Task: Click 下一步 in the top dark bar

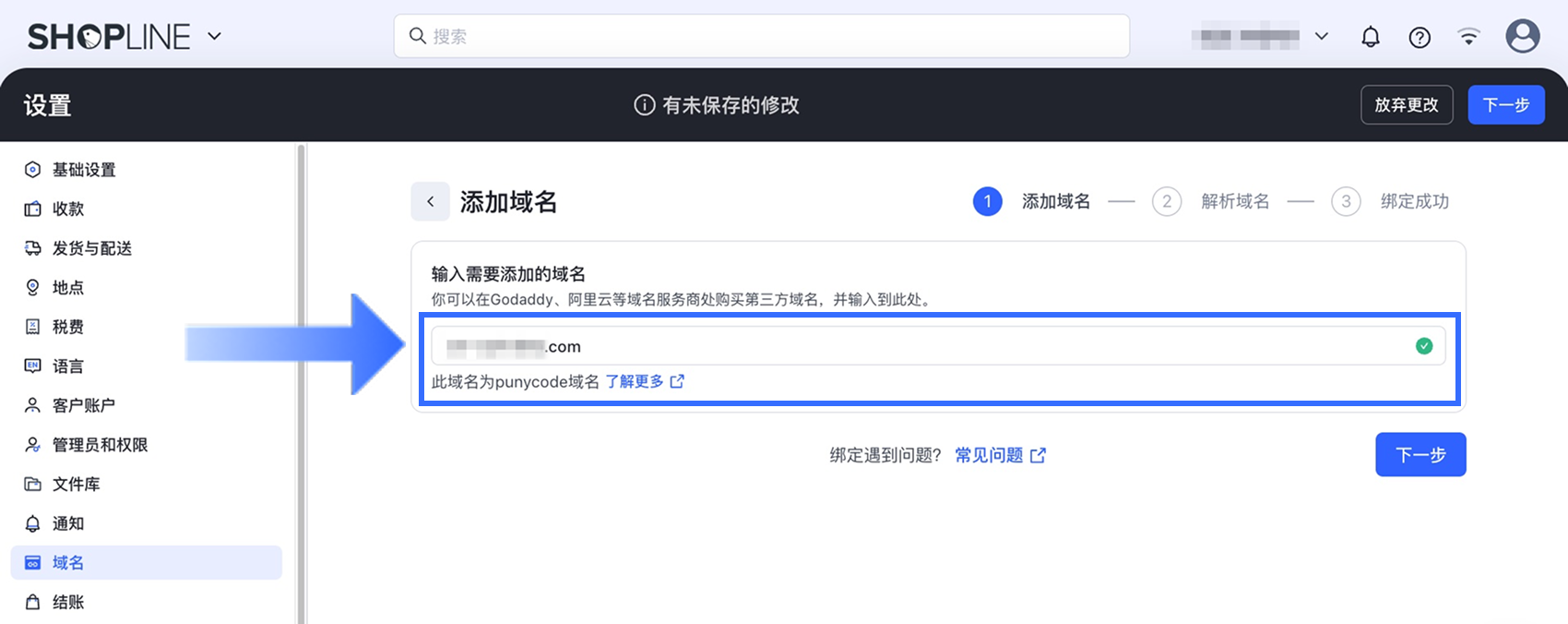Action: [x=1506, y=104]
